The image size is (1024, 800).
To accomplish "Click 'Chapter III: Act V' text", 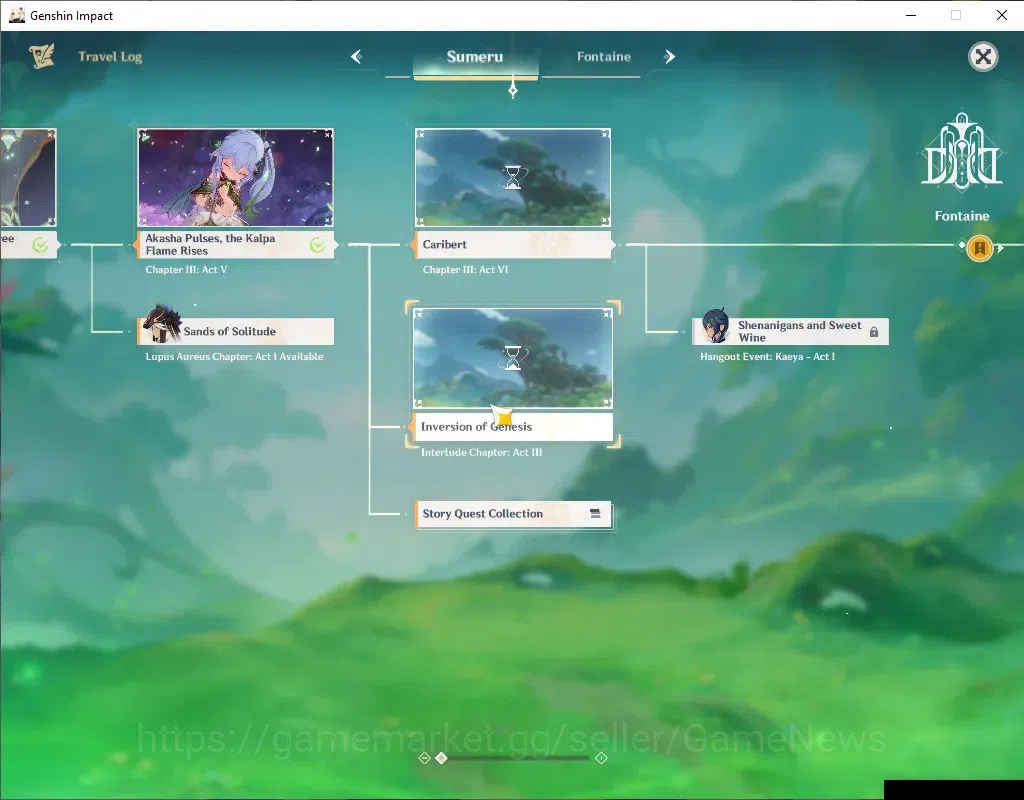I will click(186, 270).
